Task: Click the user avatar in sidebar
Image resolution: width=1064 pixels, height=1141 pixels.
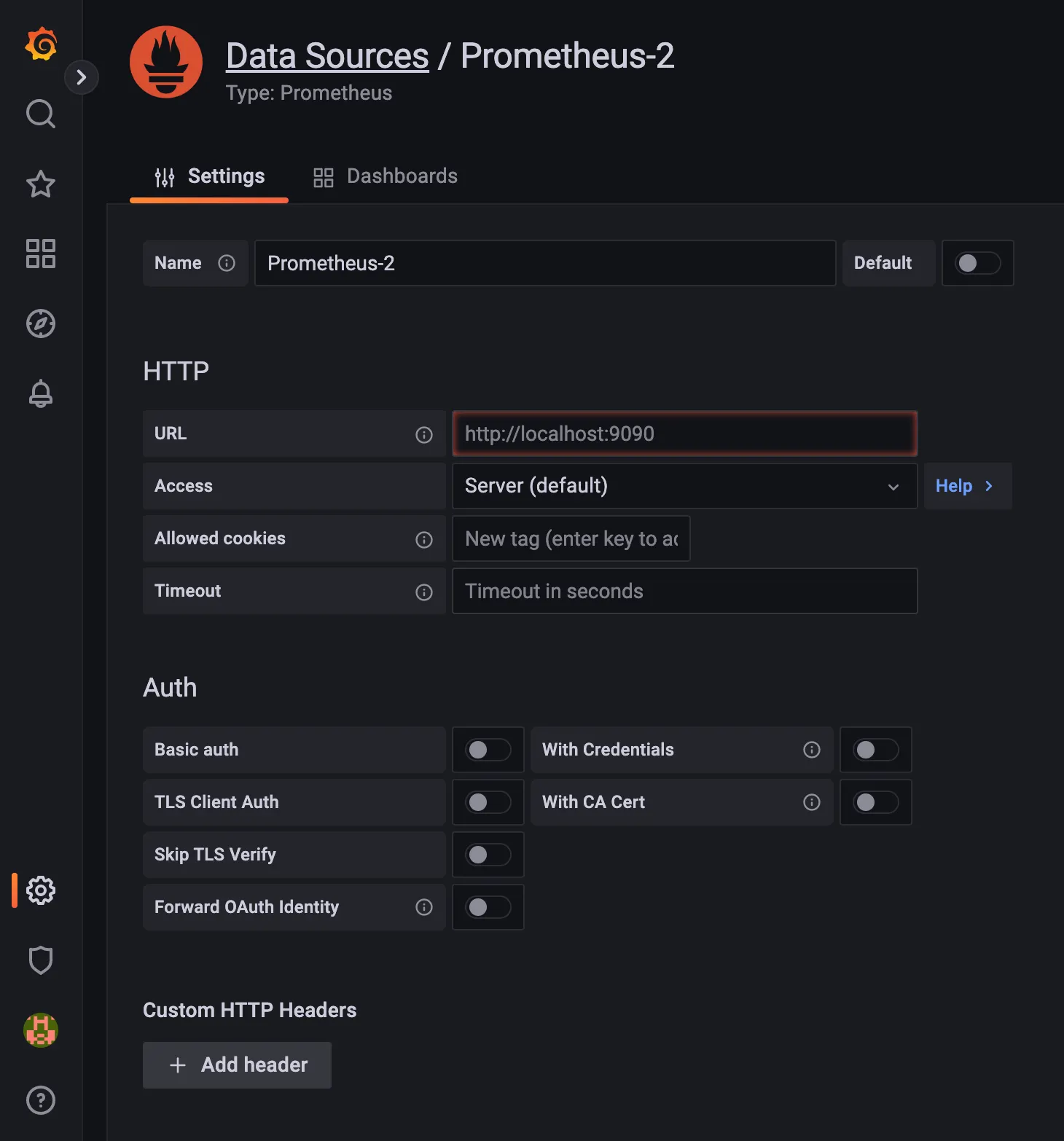Action: 41,1030
